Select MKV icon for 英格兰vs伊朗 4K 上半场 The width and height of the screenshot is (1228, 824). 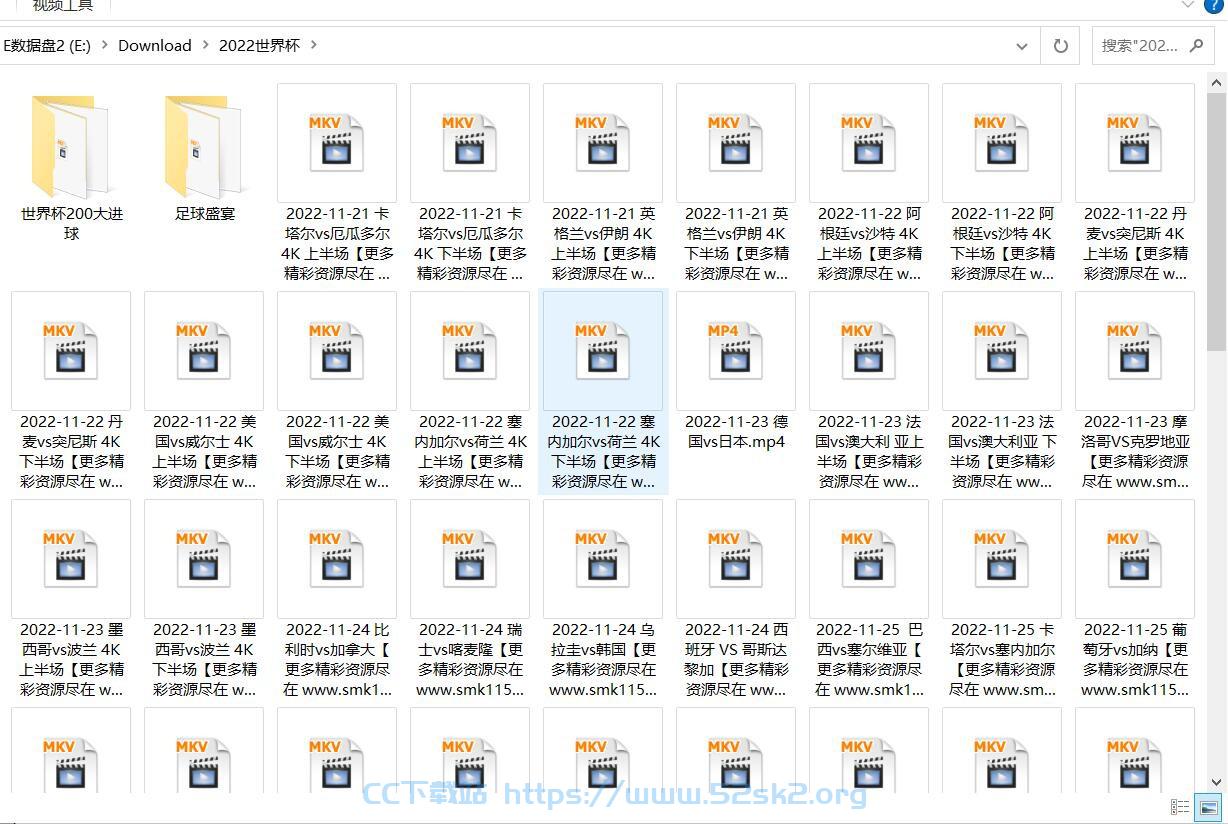click(603, 143)
